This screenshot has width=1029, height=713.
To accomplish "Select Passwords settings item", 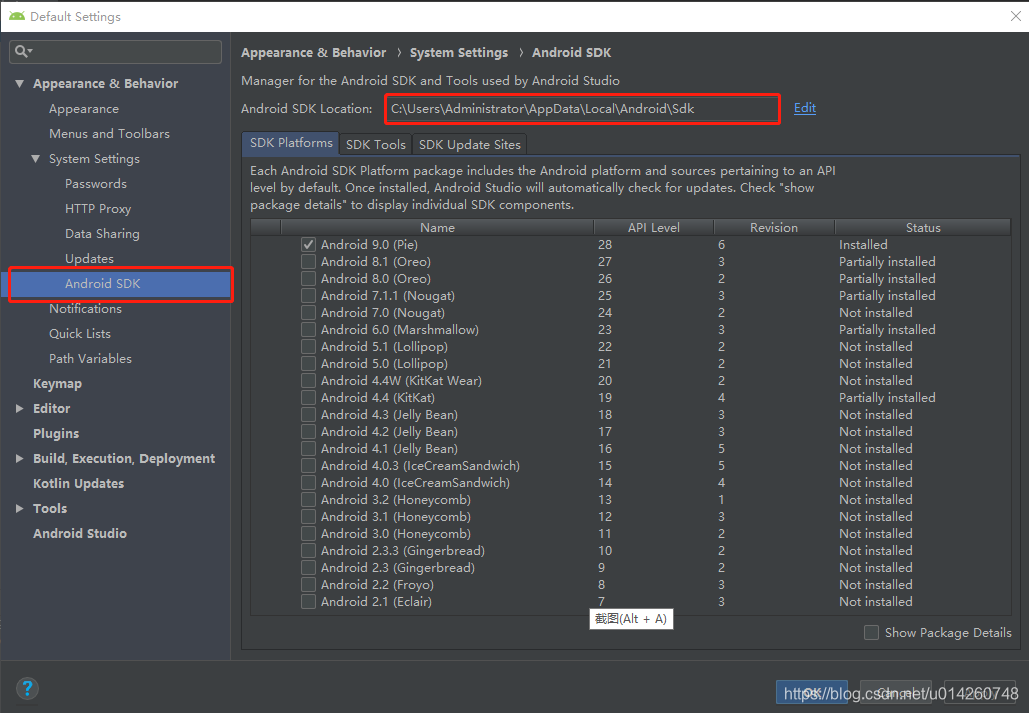I will 96,184.
